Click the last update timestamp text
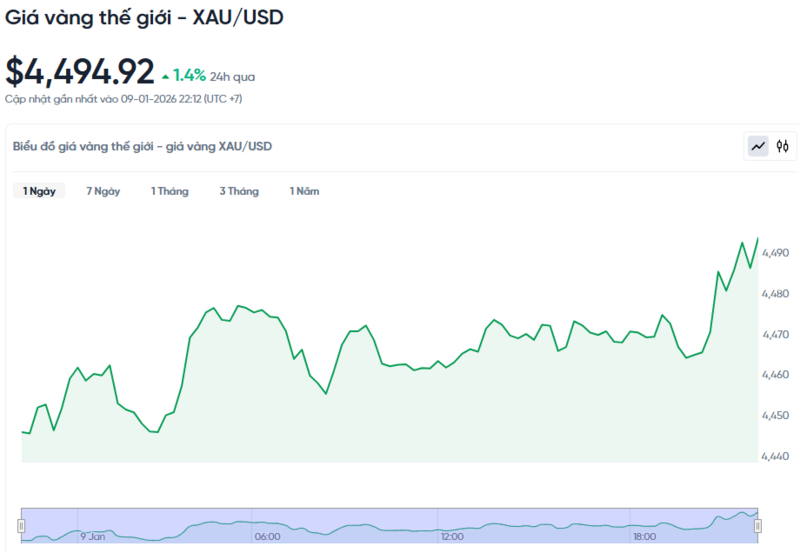Screen dimensions: 800x553 point(123,99)
